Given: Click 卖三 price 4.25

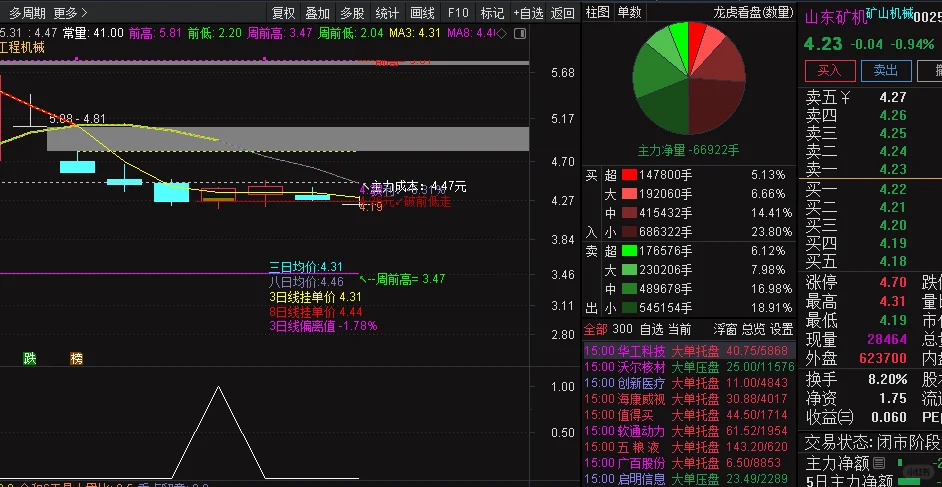Looking at the screenshot, I should [893, 133].
